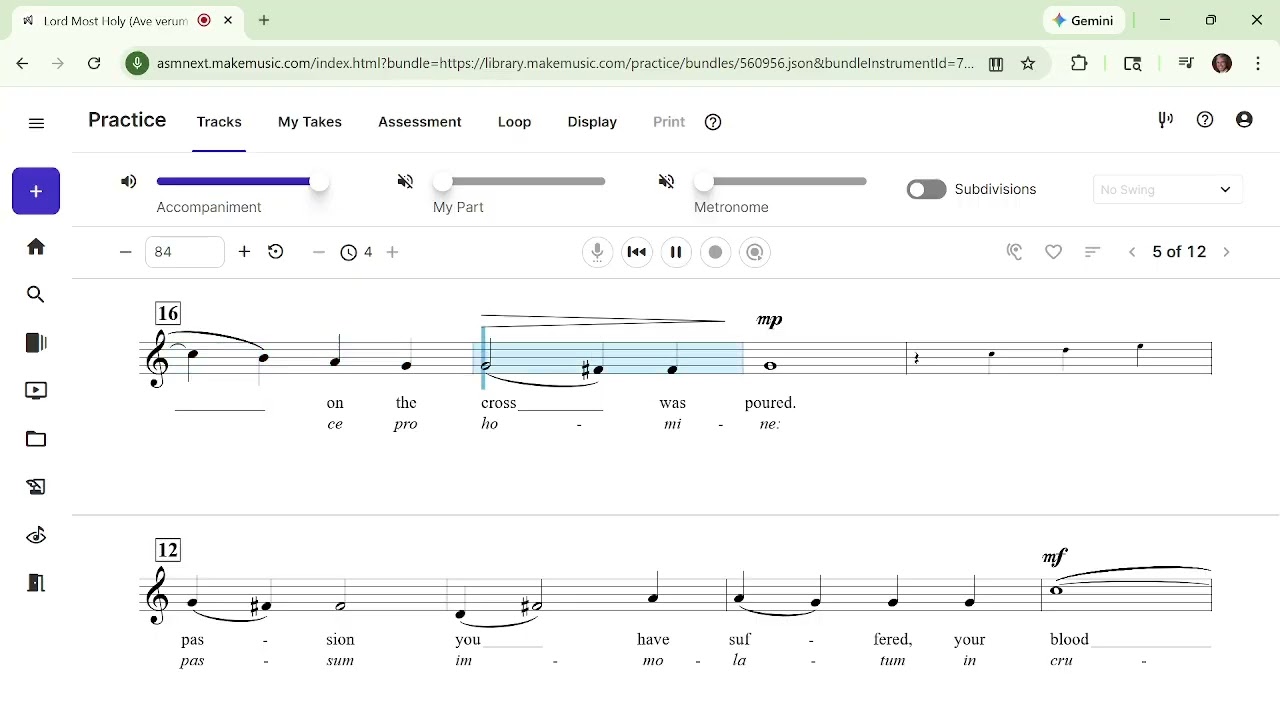Go to previous part with left chevron

(1132, 252)
